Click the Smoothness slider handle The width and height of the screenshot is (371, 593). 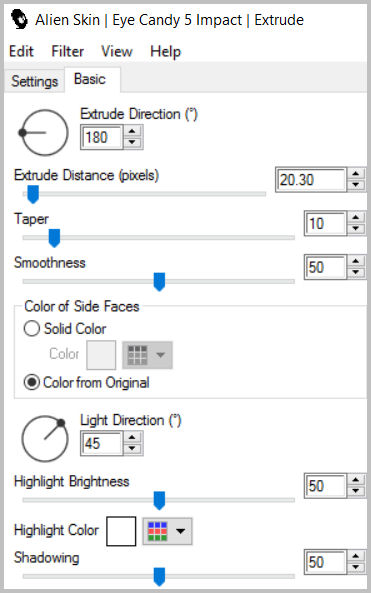coord(159,282)
